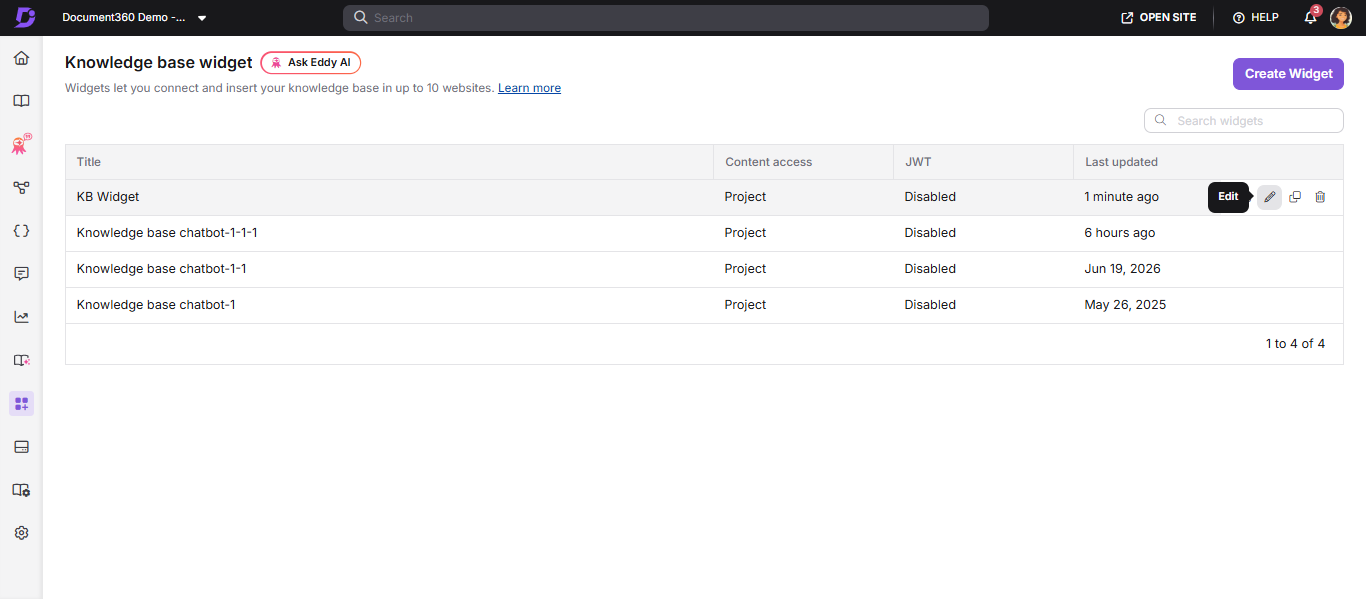Click 'Jun 19, 2026' date cell

1123,269
